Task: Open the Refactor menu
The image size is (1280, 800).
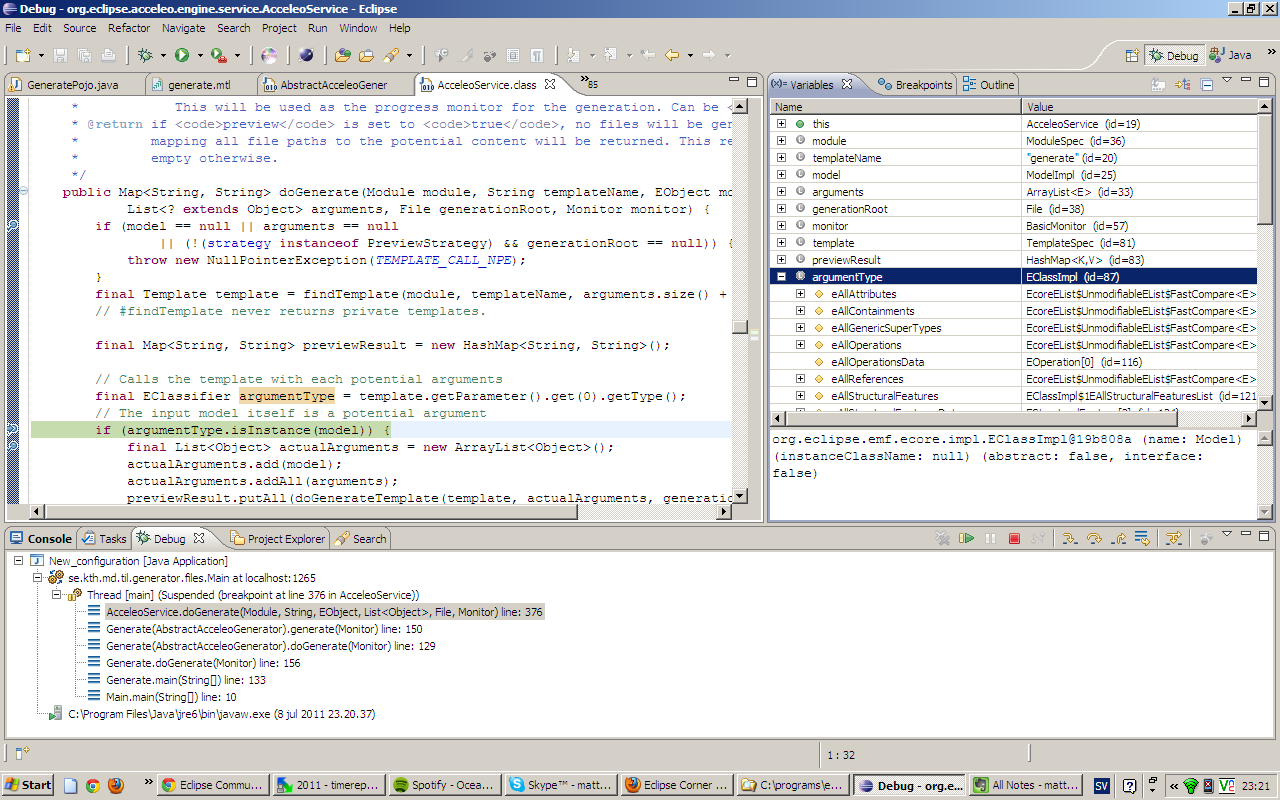Action: (129, 28)
